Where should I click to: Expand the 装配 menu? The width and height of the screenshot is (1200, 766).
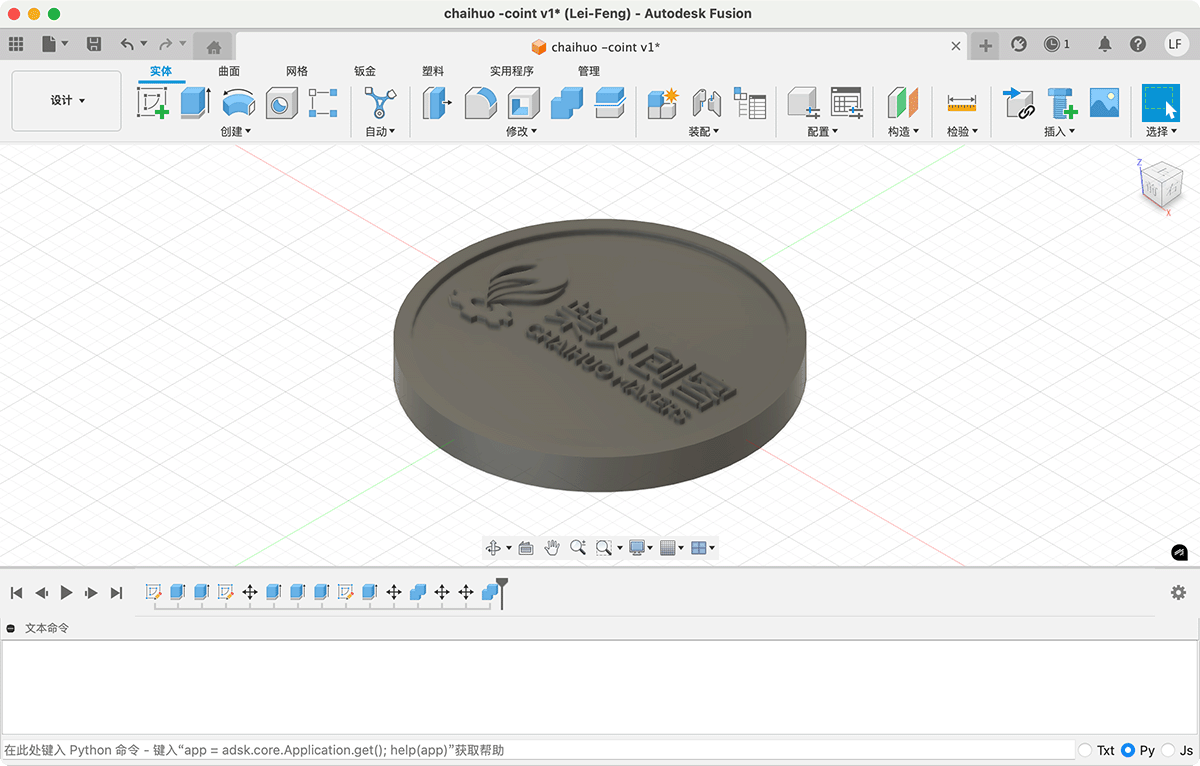click(x=704, y=131)
